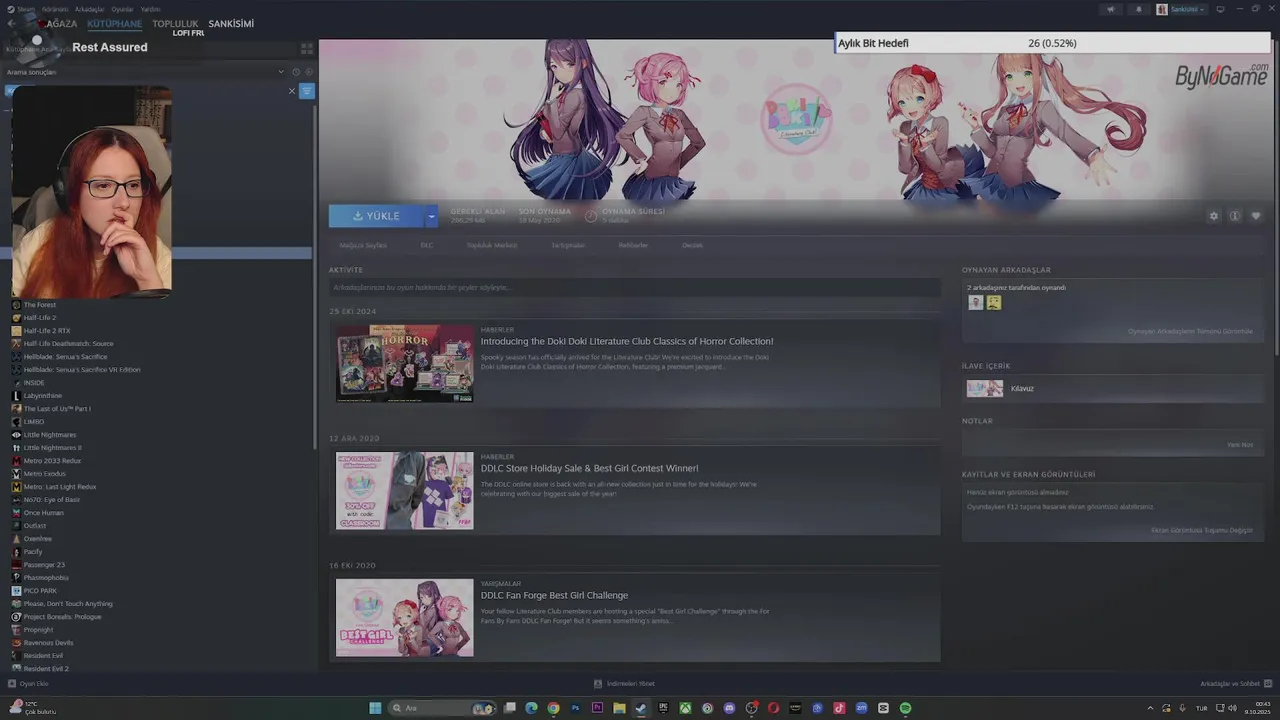The image size is (1280, 720).
Task: Click the taskbar Ara search box
Action: tap(443, 708)
